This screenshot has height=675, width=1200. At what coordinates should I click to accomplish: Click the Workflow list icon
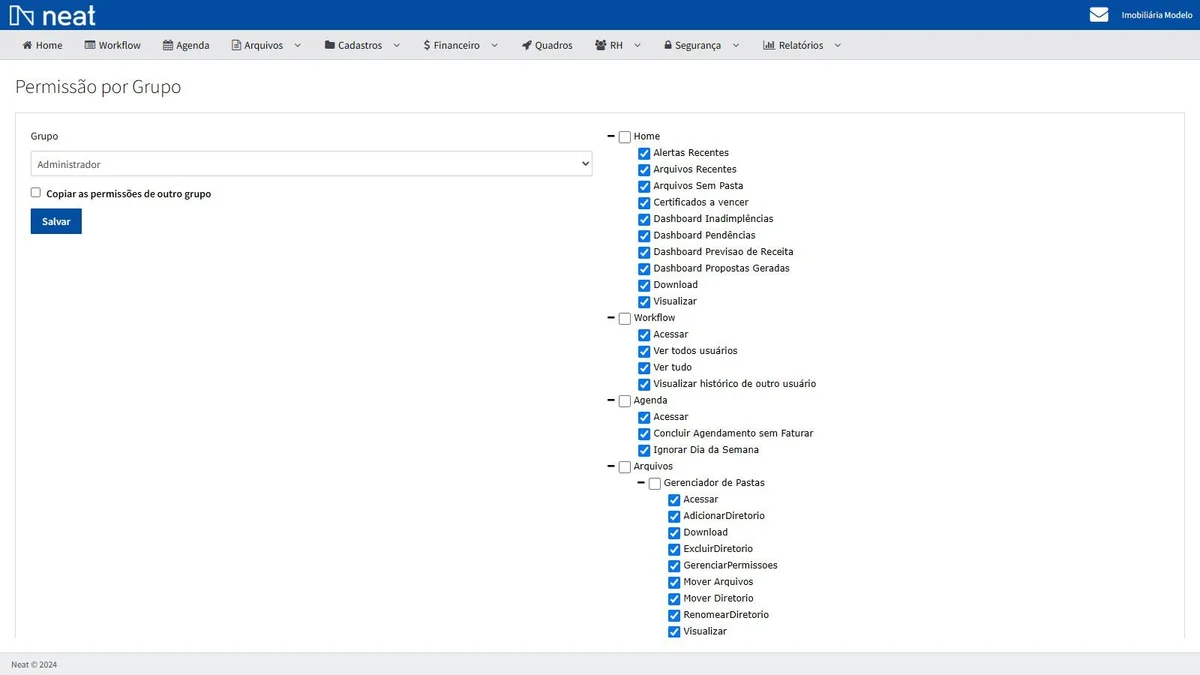pos(90,45)
